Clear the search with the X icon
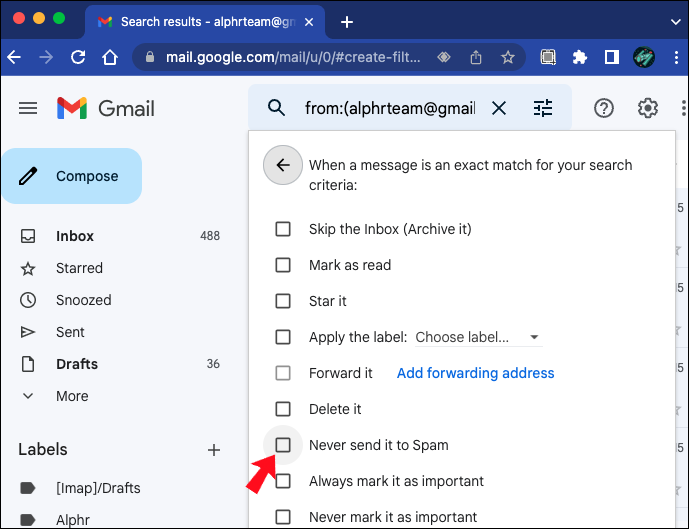 (499, 108)
